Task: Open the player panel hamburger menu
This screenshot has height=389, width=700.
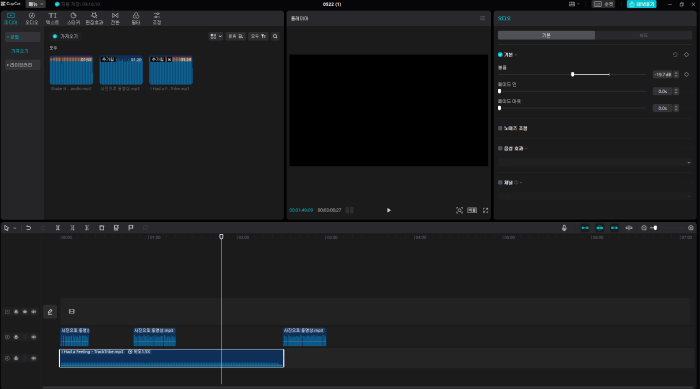Action: pos(483,18)
